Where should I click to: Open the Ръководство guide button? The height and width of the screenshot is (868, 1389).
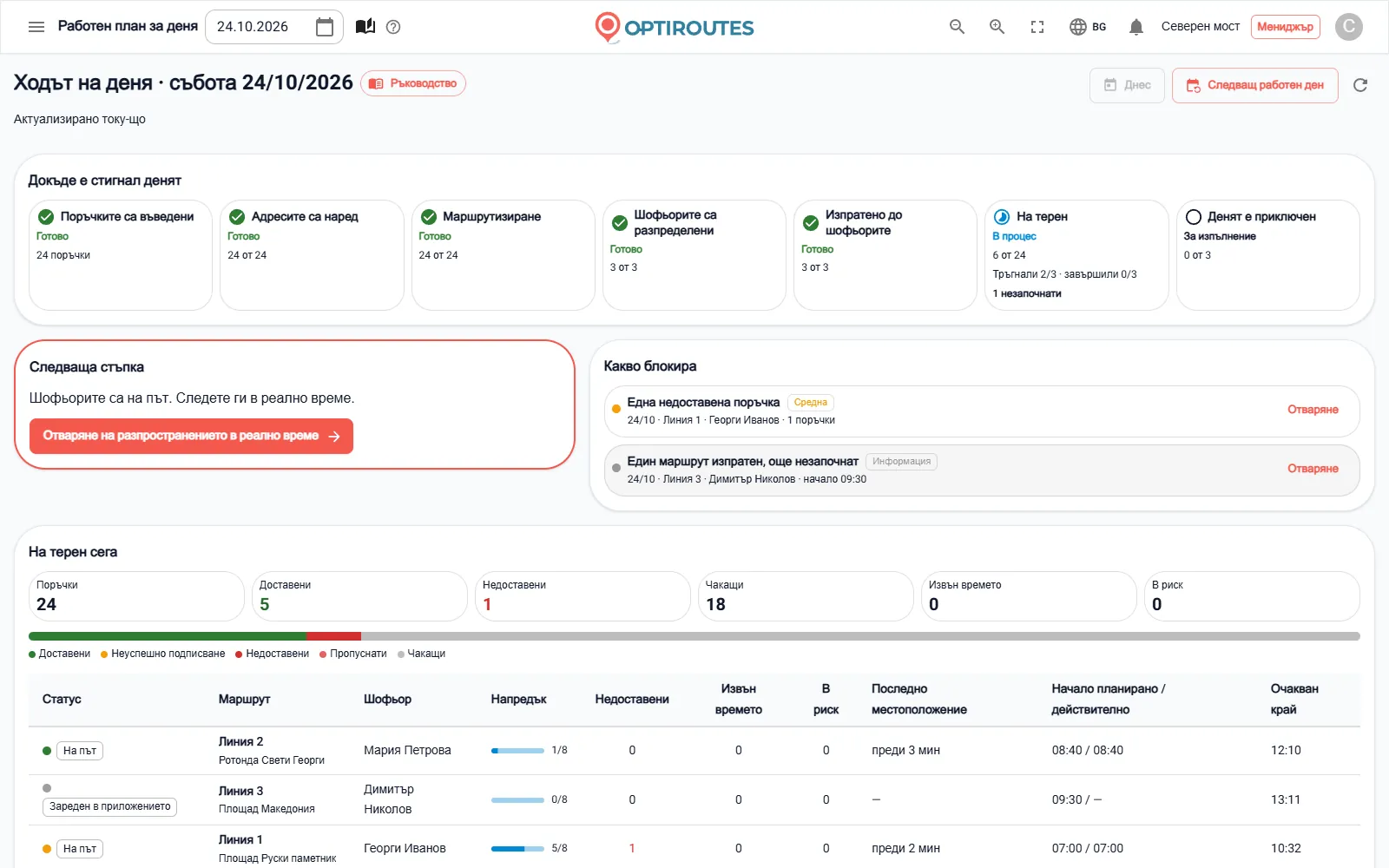tap(413, 83)
